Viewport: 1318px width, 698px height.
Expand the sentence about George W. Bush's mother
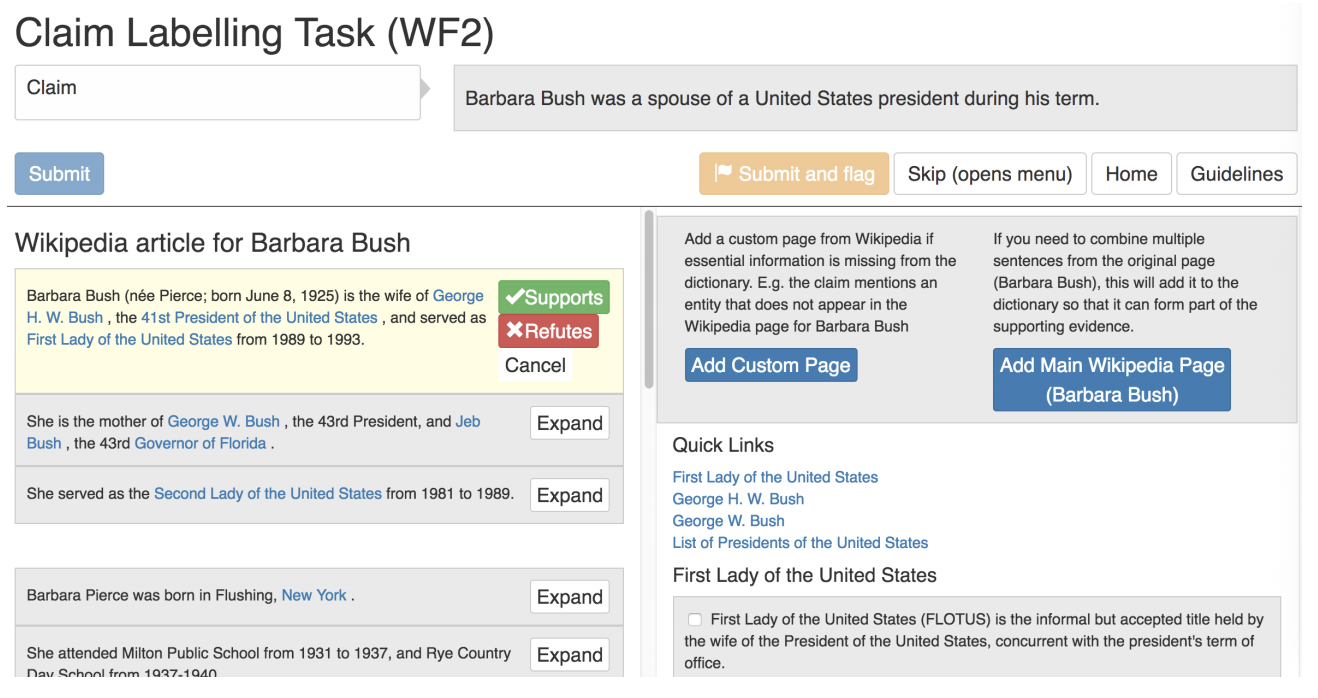click(x=569, y=423)
